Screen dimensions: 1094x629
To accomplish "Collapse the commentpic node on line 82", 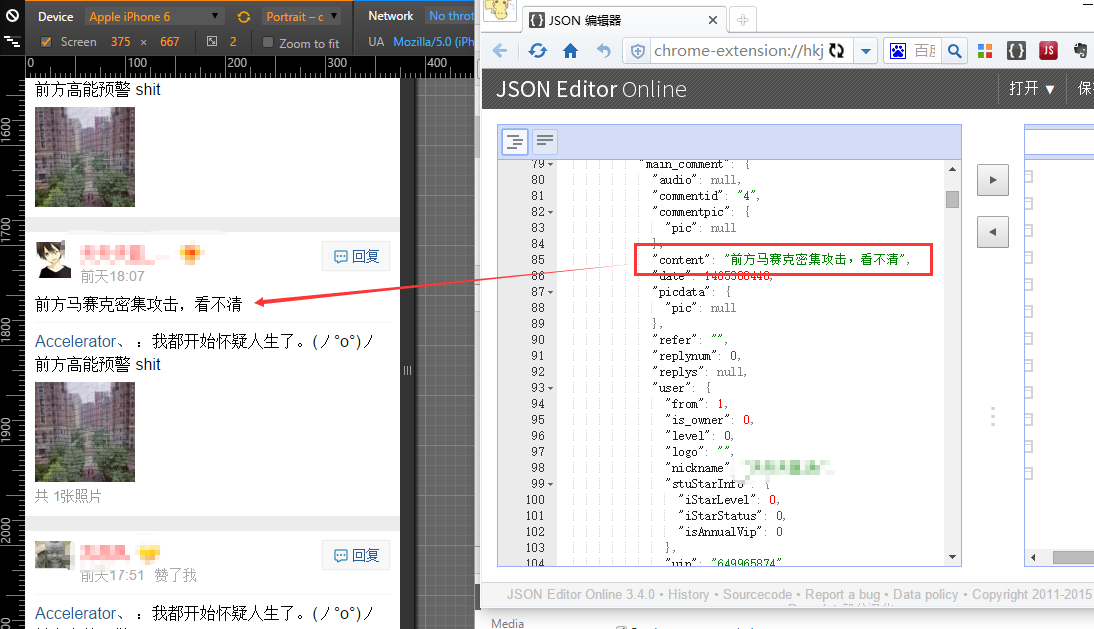I will [x=550, y=212].
